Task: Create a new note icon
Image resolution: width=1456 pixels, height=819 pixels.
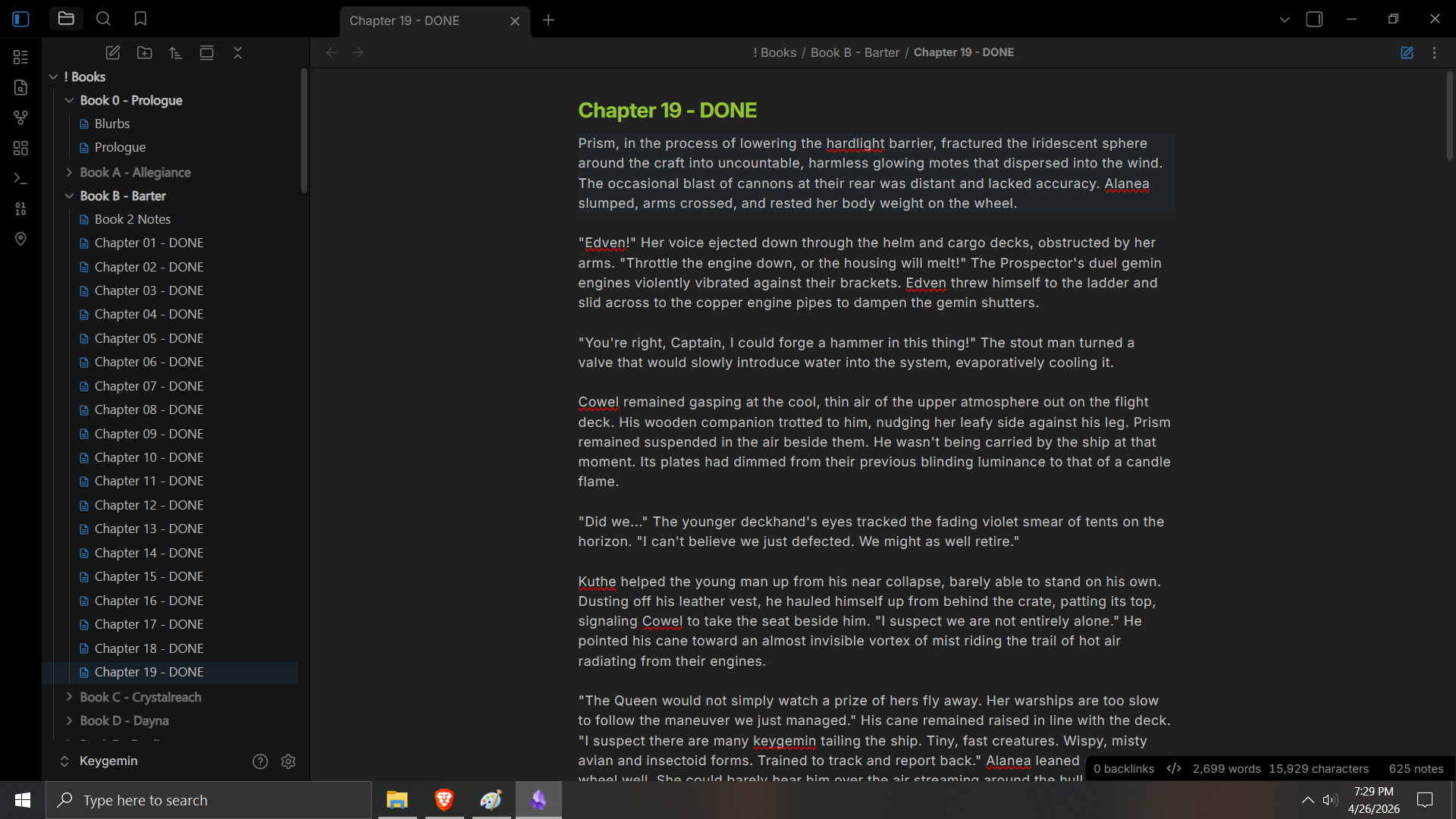Action: [113, 52]
